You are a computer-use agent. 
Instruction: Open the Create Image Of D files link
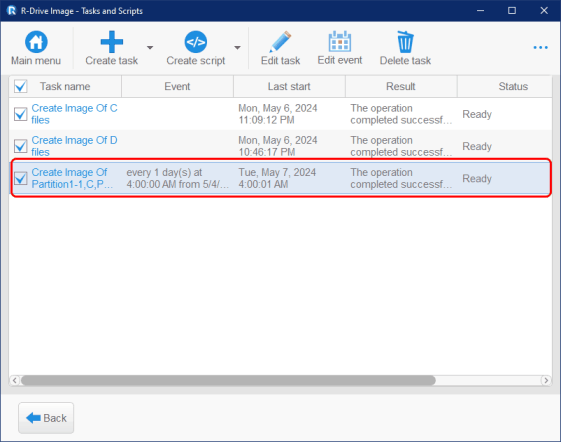tap(74, 146)
